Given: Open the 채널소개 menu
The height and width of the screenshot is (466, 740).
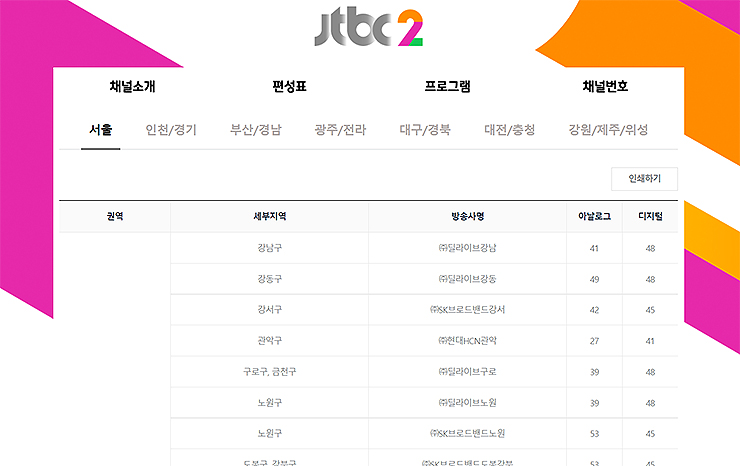Looking at the screenshot, I should [132, 86].
